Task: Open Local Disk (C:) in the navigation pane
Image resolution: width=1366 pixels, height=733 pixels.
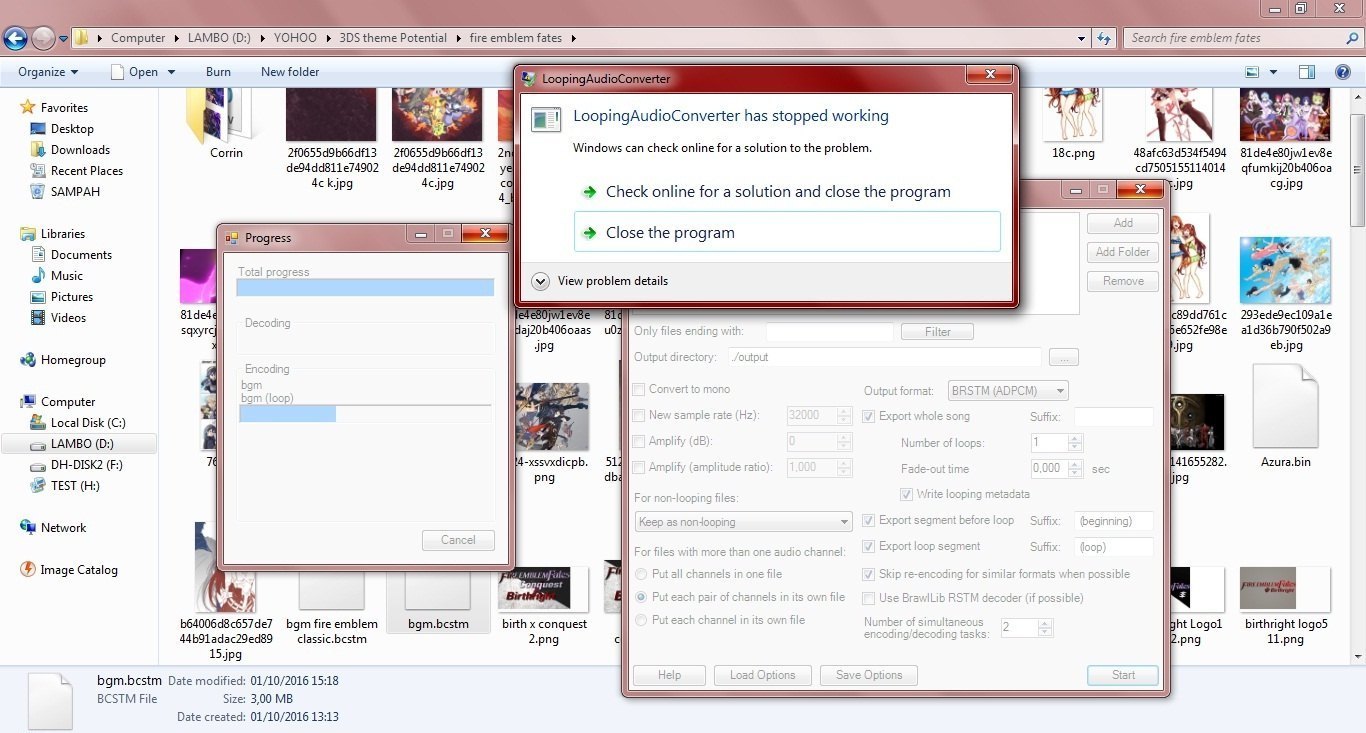Action: (x=88, y=423)
